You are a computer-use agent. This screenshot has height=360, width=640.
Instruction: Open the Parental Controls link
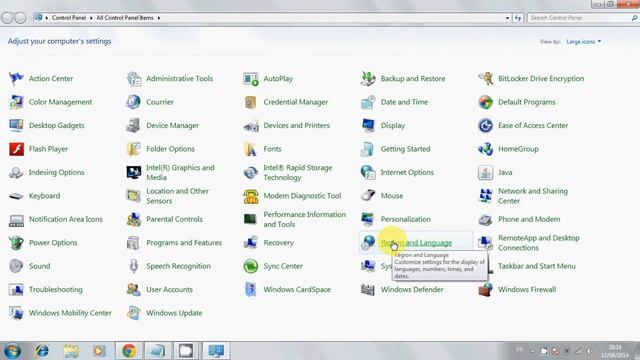(x=174, y=219)
